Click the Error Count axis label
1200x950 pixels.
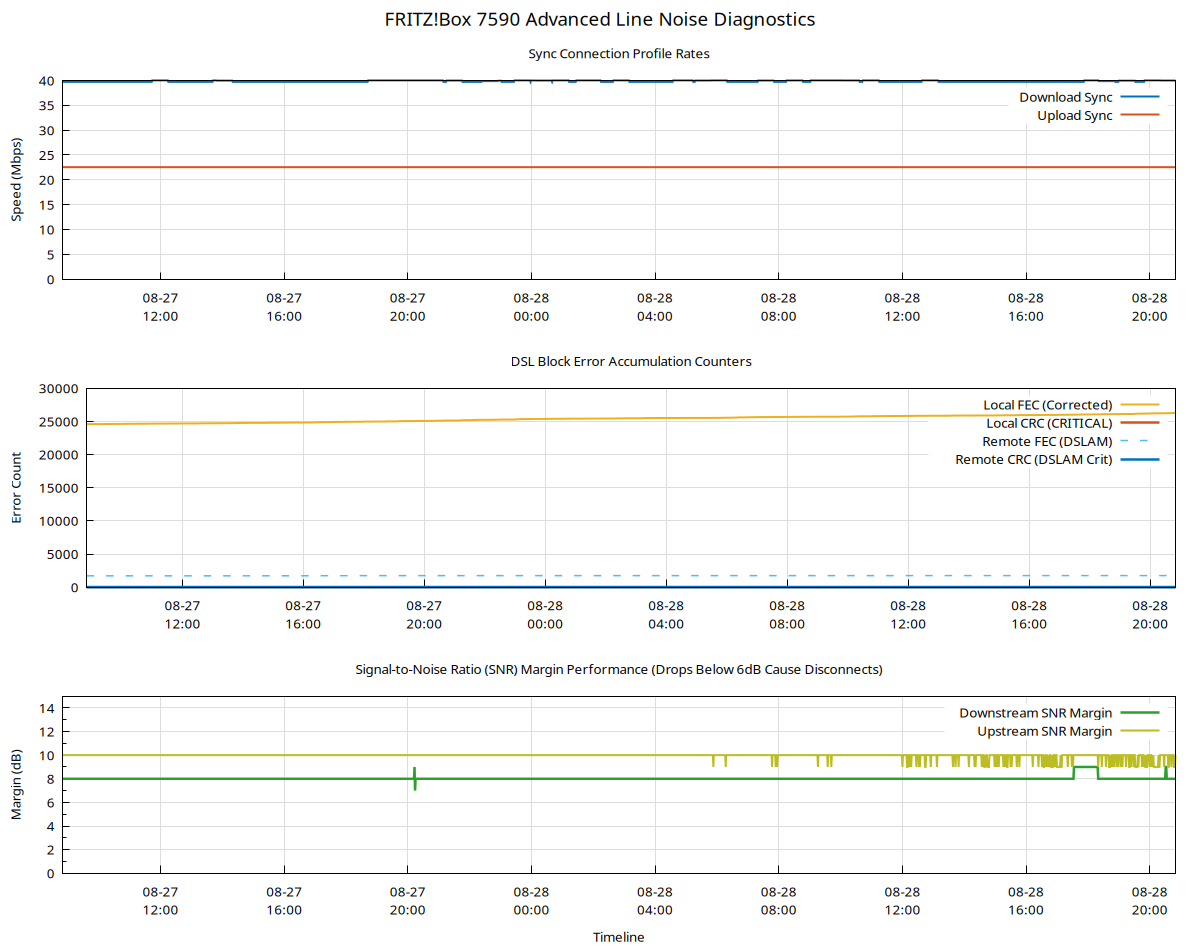tap(17, 488)
